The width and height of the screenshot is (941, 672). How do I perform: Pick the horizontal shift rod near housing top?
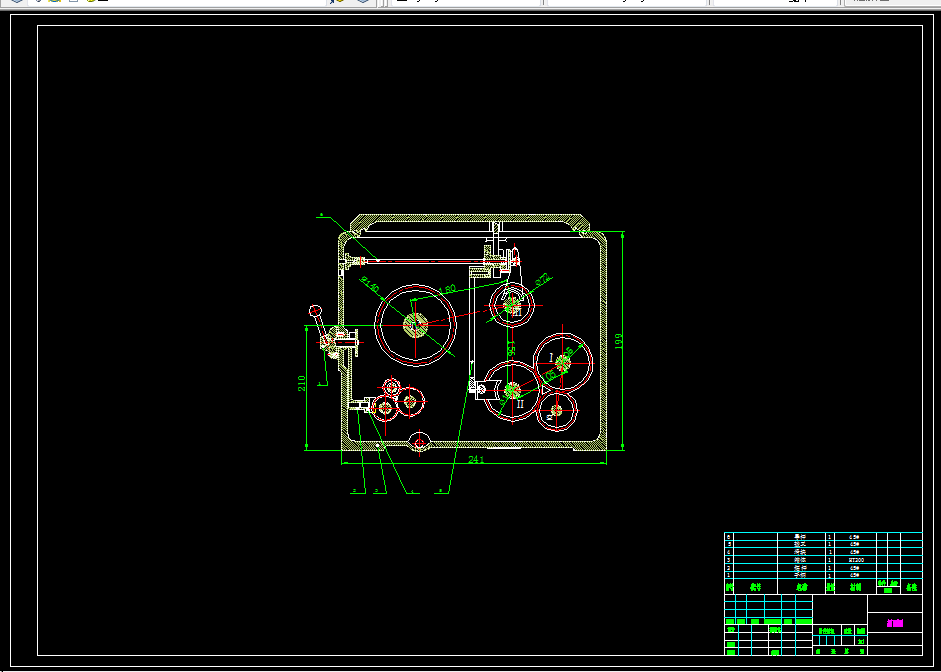[x=425, y=260]
